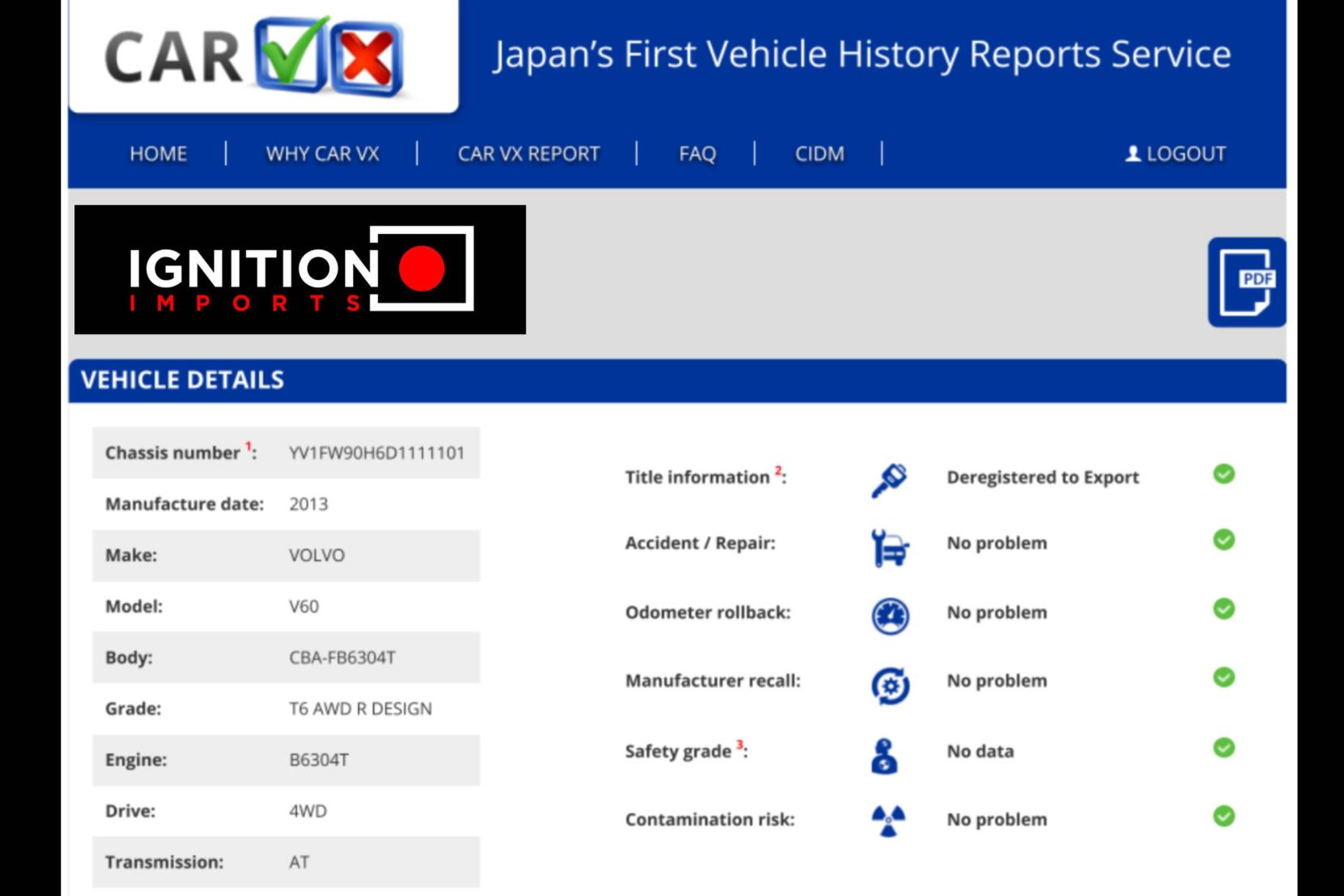
Task: Click the CAR VX logo
Action: [254, 57]
